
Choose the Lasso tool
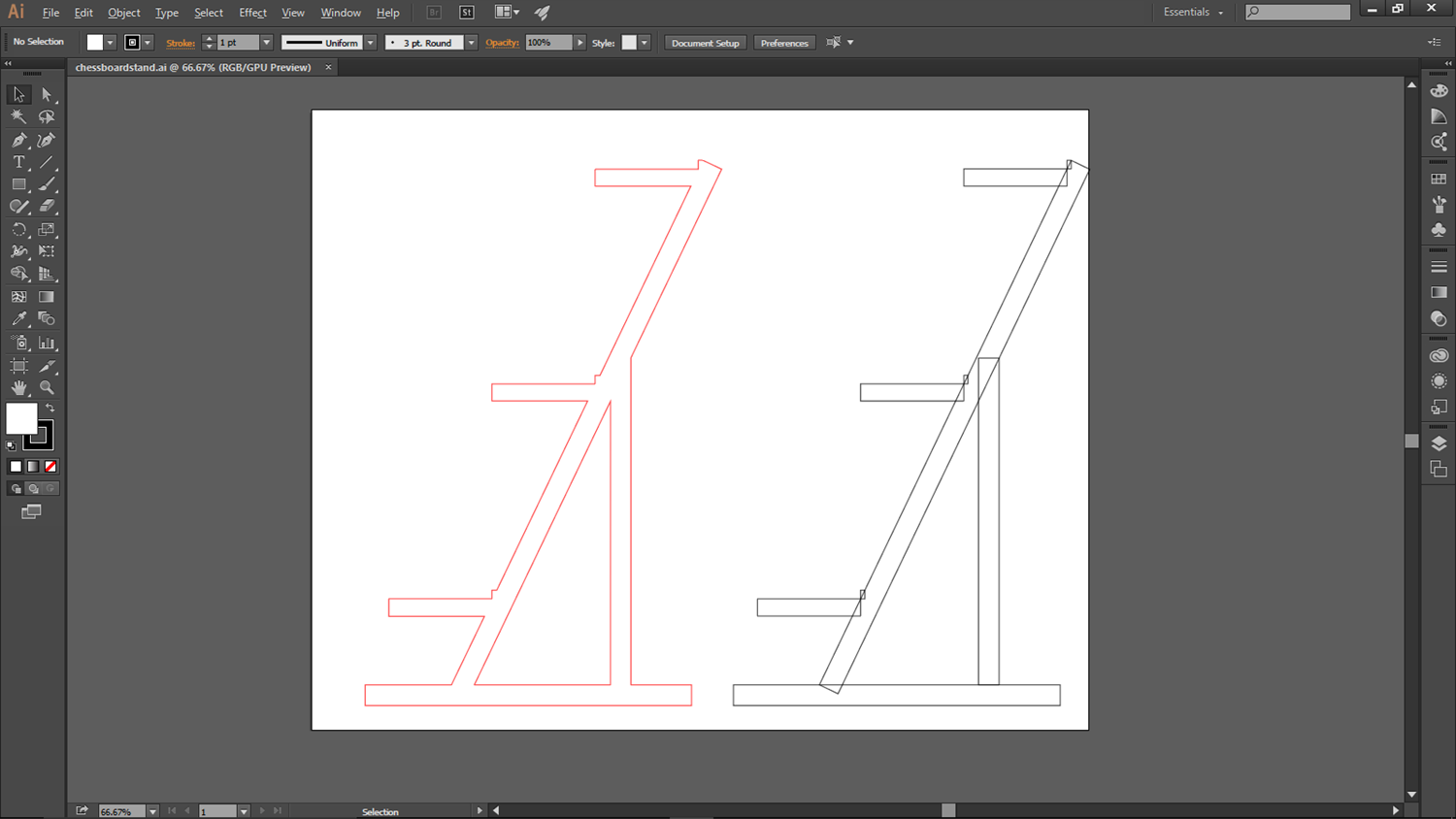pos(46,116)
